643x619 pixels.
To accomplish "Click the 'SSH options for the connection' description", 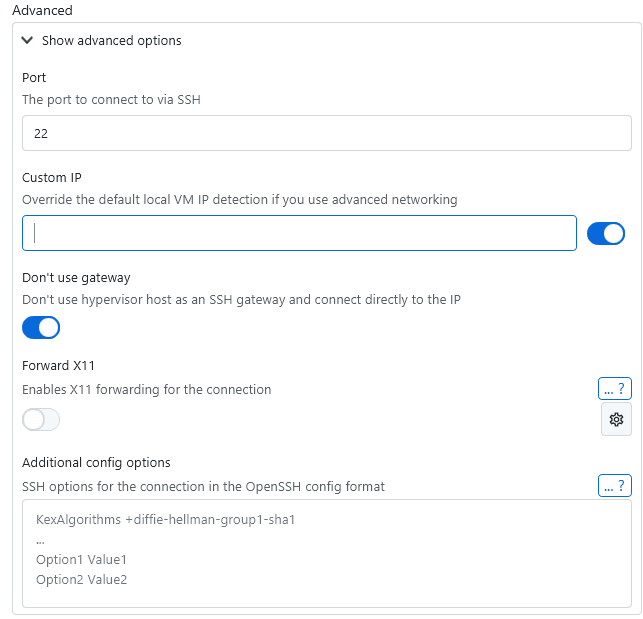I will click(x=203, y=486).
